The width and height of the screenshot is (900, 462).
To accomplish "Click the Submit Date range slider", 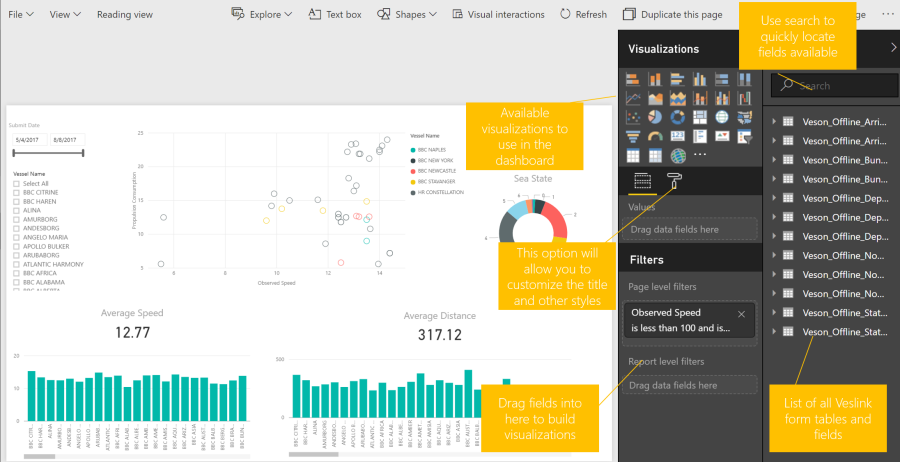I will coord(48,153).
